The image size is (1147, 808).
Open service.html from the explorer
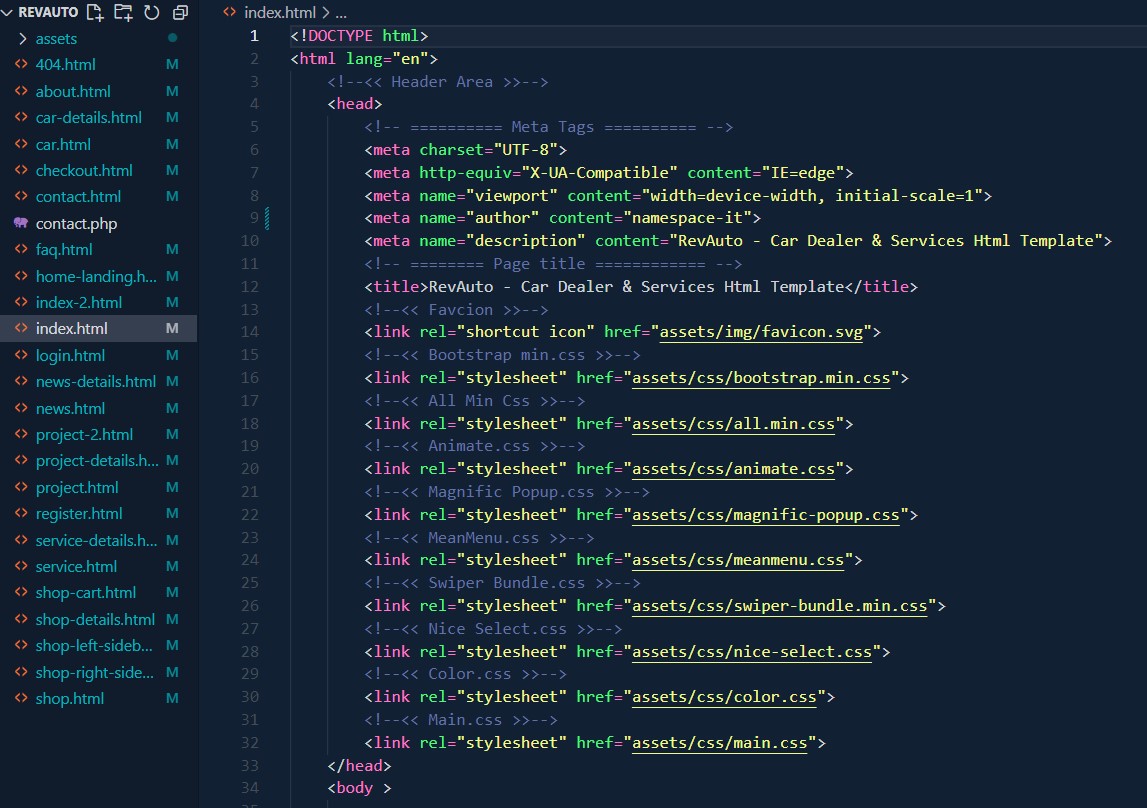click(x=76, y=566)
